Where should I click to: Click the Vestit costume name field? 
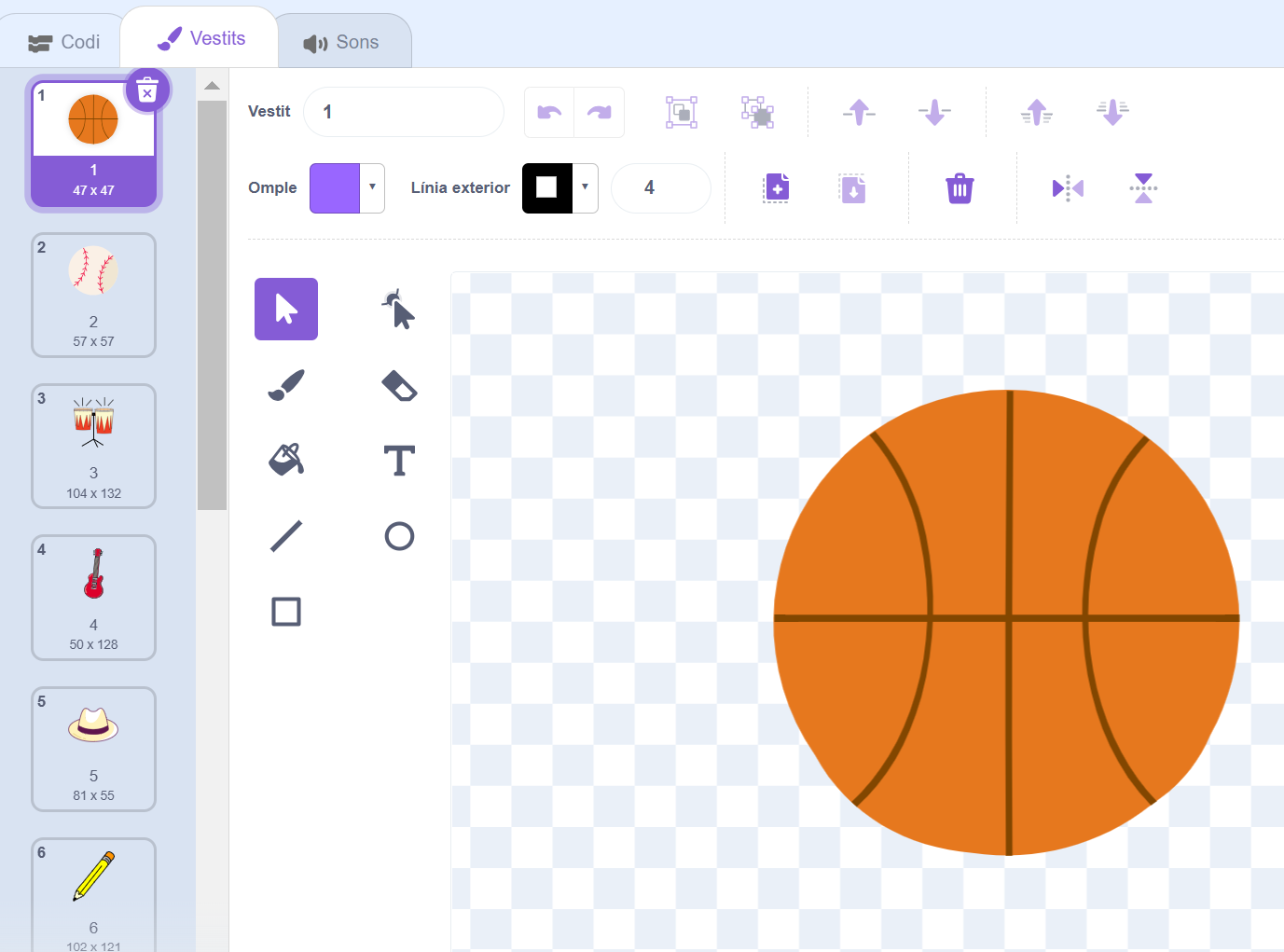pos(404,112)
